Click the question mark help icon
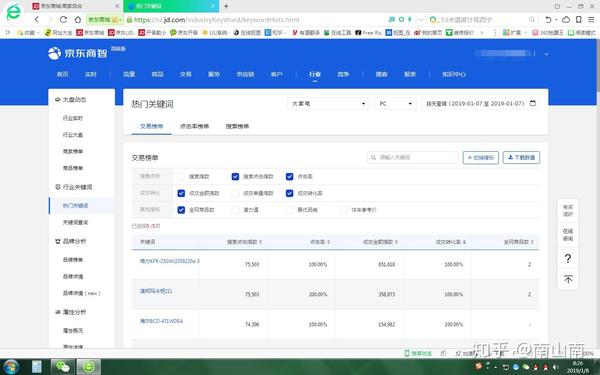Image resolution: width=600 pixels, height=375 pixels. point(568,259)
